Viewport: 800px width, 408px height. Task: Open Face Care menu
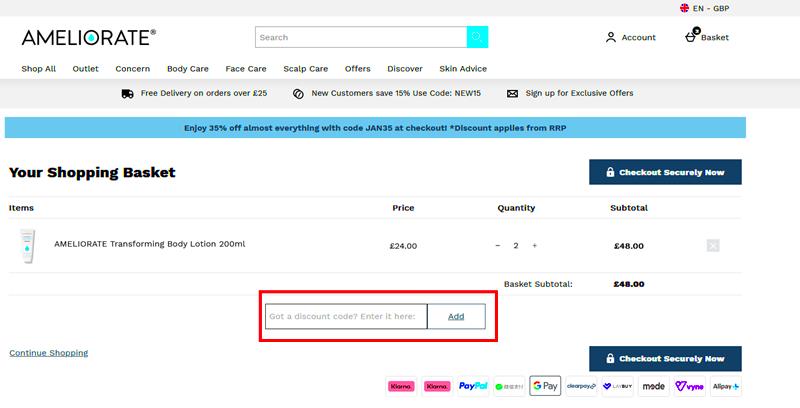[x=246, y=69]
